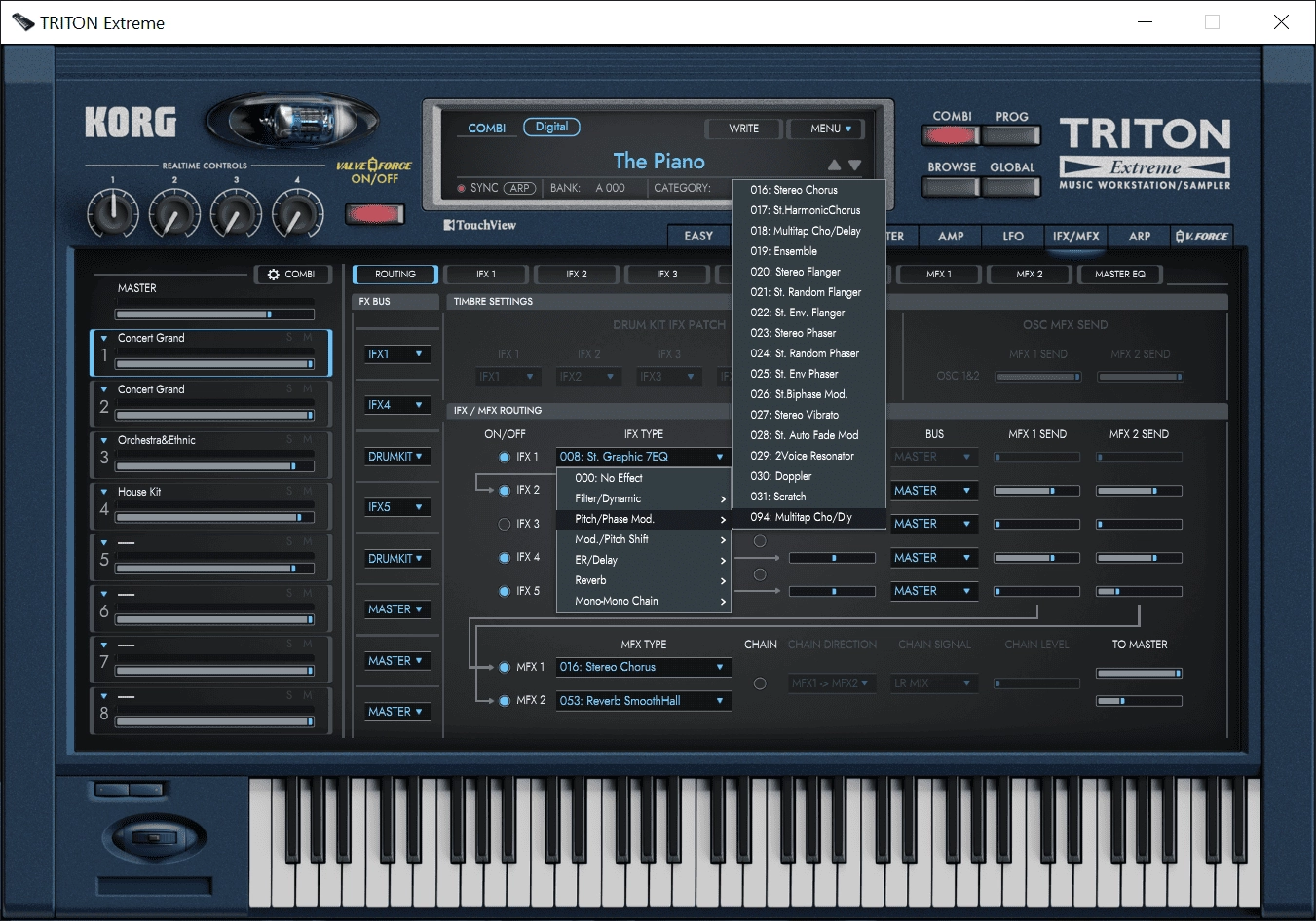Click Digital display mode button
This screenshot has height=921, width=1316.
(551, 128)
